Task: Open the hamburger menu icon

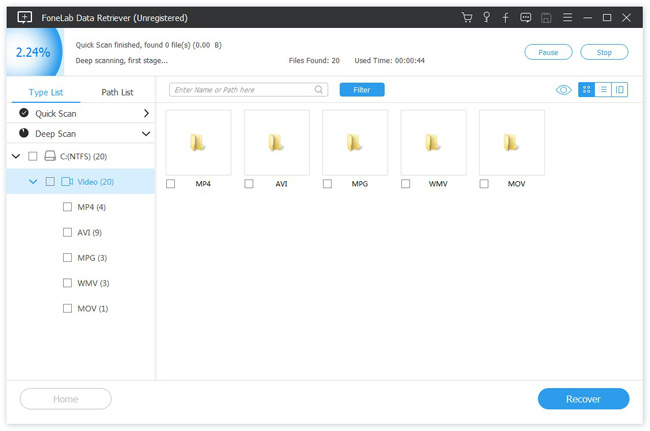Action: (x=567, y=17)
